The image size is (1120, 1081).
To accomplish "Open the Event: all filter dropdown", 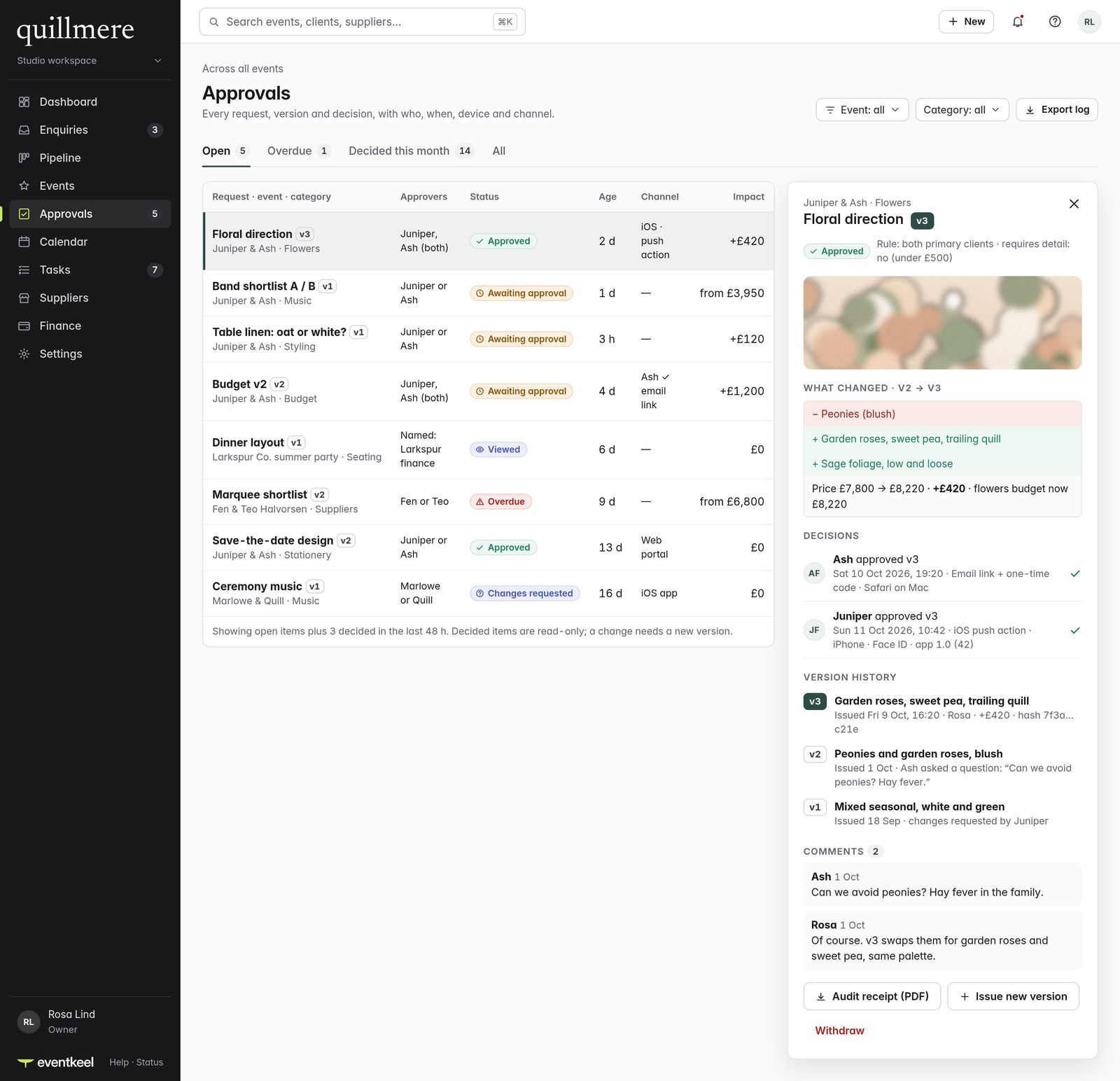I will tap(862, 110).
